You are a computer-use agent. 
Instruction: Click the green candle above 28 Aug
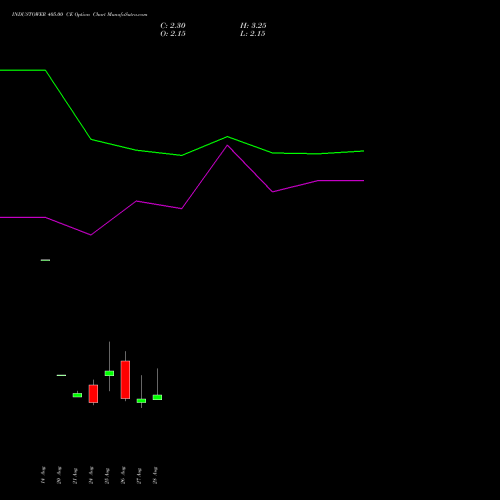(x=157, y=397)
